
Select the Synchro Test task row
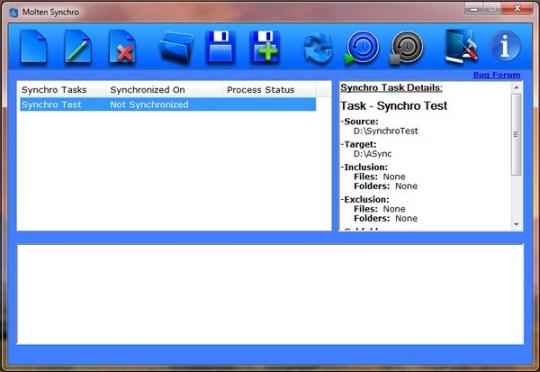pyautogui.click(x=168, y=105)
